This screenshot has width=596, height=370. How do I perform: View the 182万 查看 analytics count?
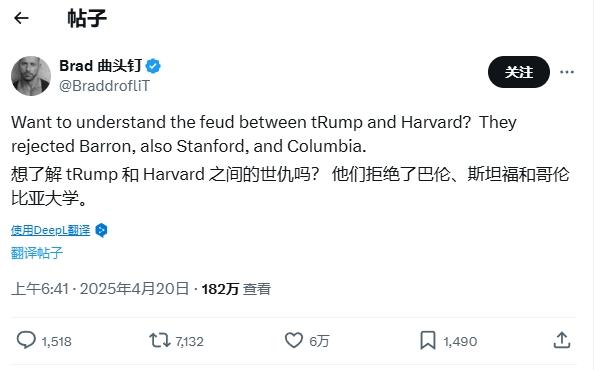(x=236, y=289)
